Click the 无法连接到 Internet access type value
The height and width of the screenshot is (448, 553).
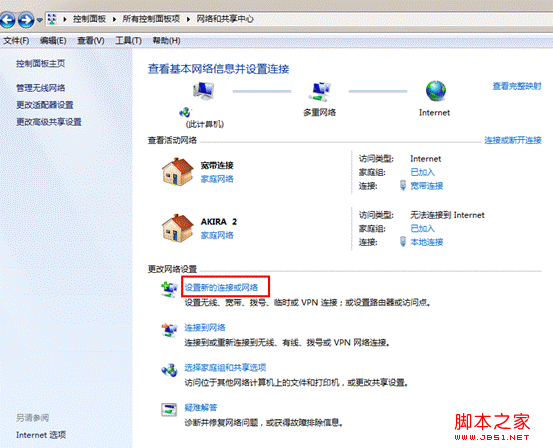(447, 215)
